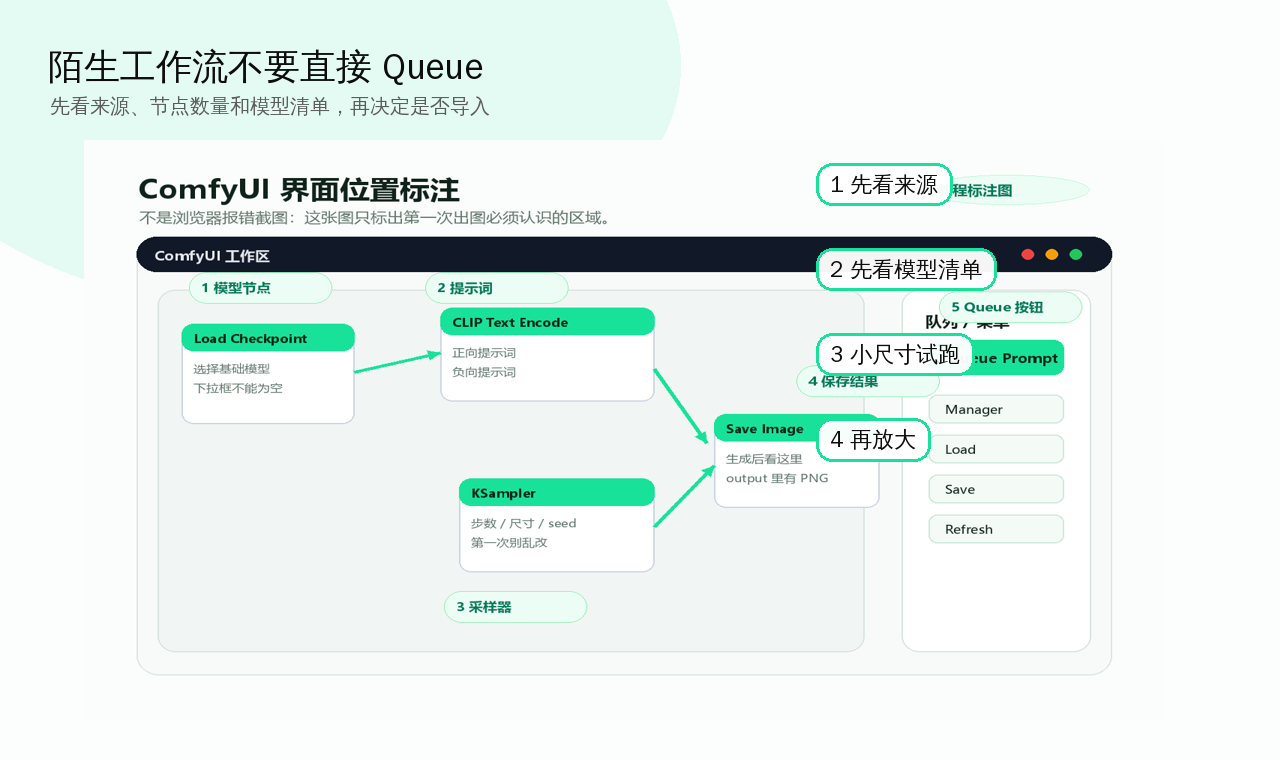Screen dimensions: 1280x760
Task: Click the 'output 里有 PNG' text
Action: coord(777,478)
